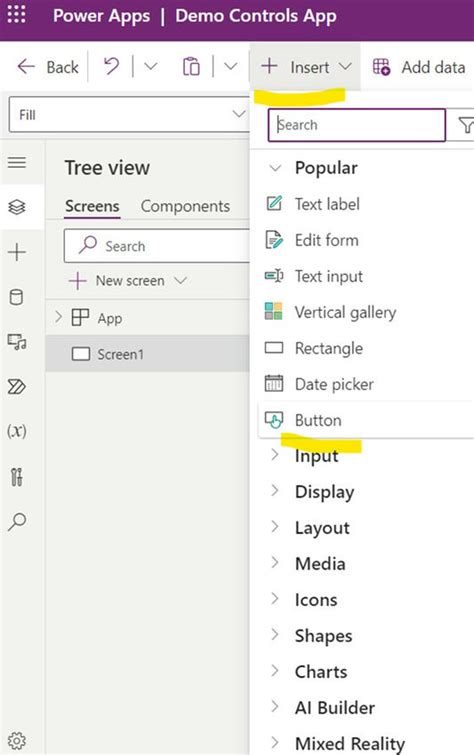Screen dimensions: 474x755
Task: Open Advanced tools icon in sidebar
Action: pos(17,477)
